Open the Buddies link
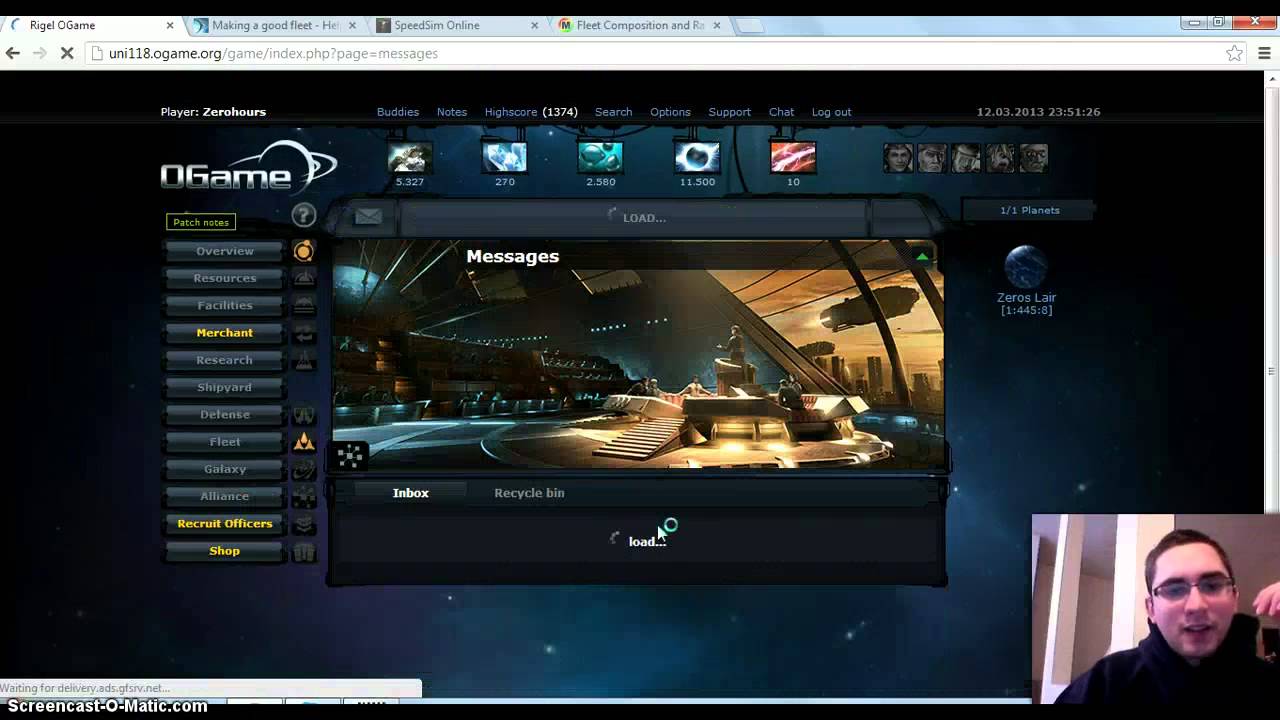Image resolution: width=1280 pixels, height=720 pixels. (x=398, y=112)
